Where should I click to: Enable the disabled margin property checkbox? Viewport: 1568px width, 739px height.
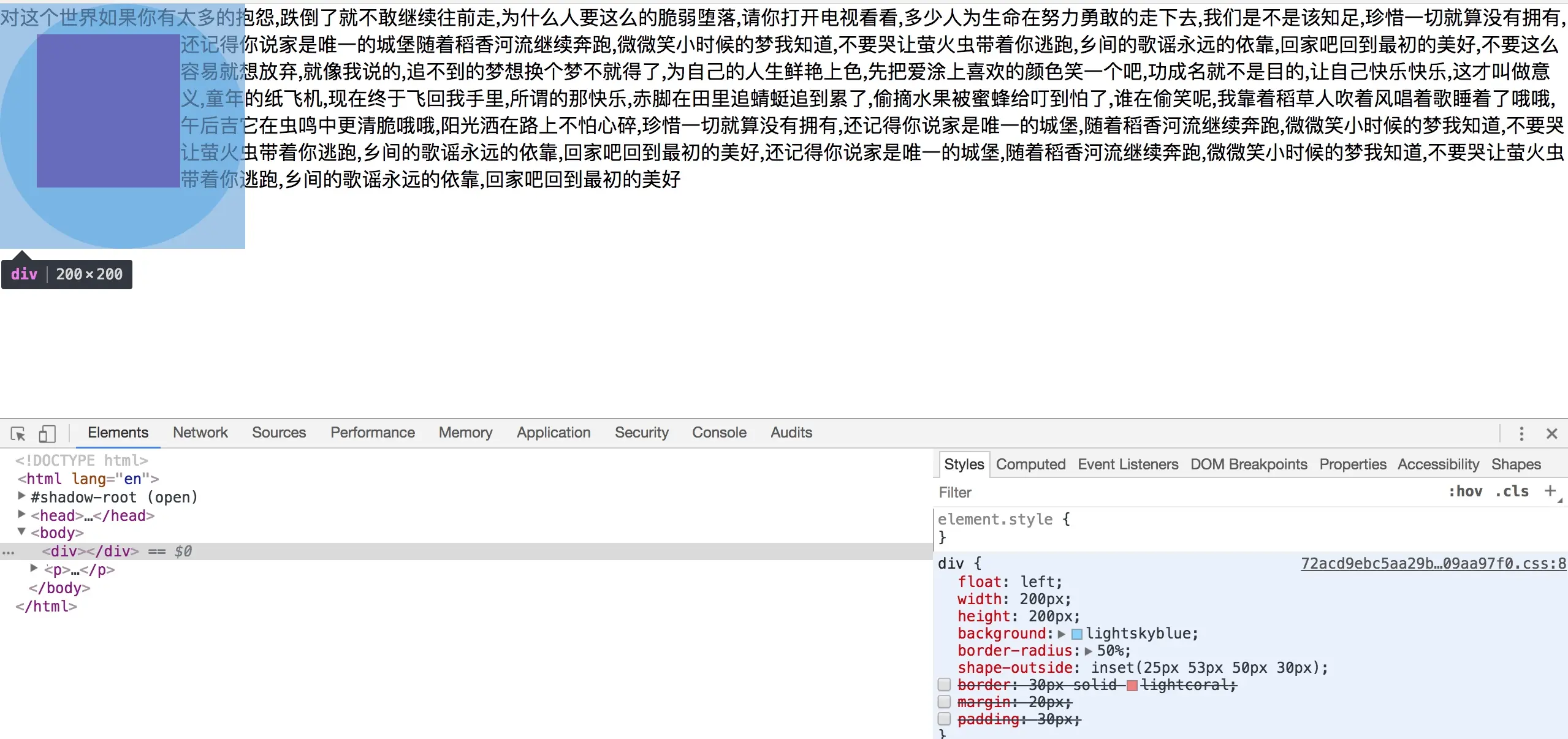click(944, 702)
